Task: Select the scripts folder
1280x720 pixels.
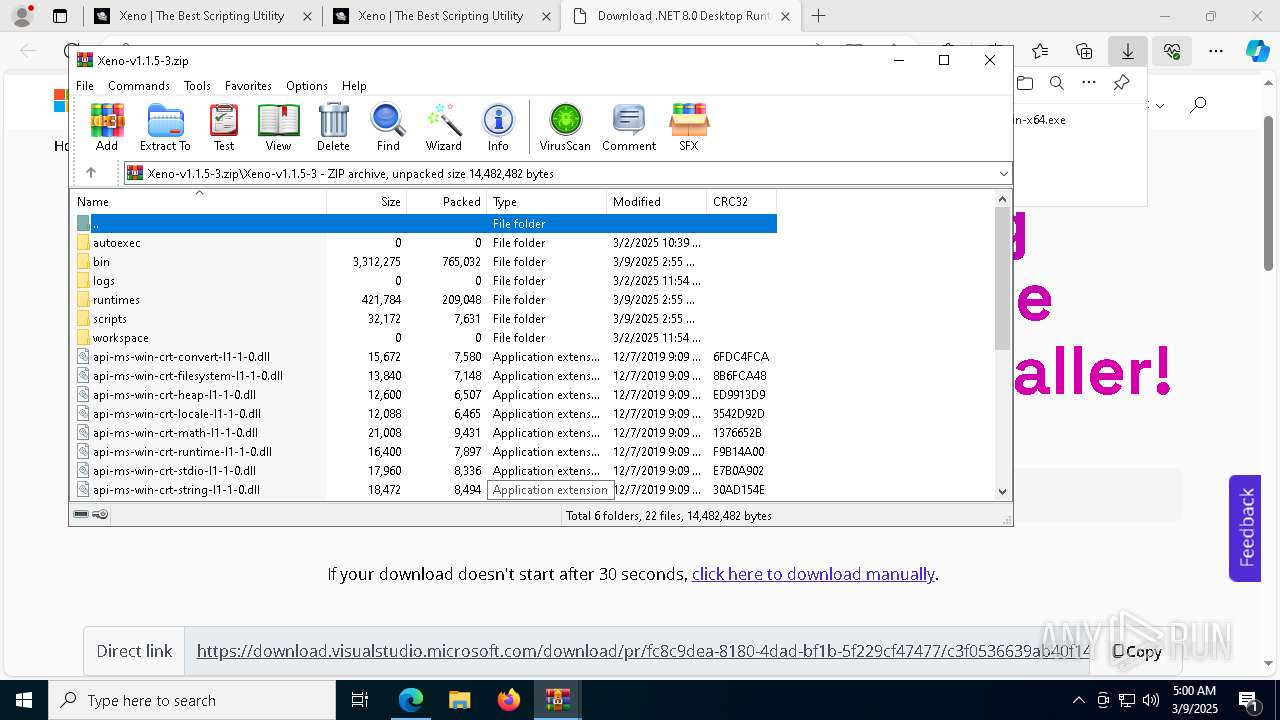Action: click(x=426, y=319)
